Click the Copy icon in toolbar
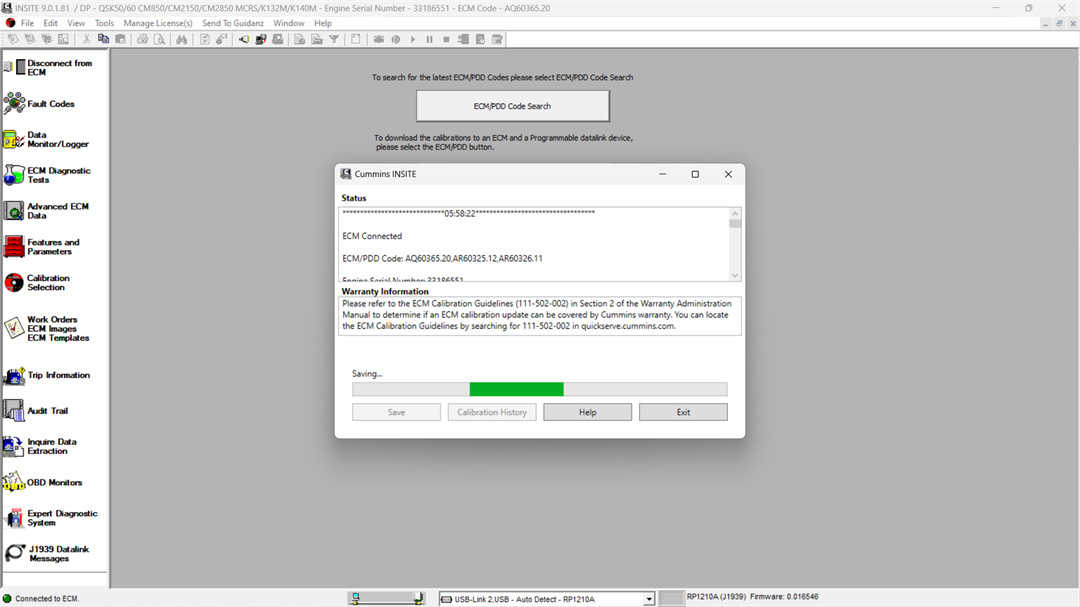Screen dimensions: 1080x607 (104, 39)
